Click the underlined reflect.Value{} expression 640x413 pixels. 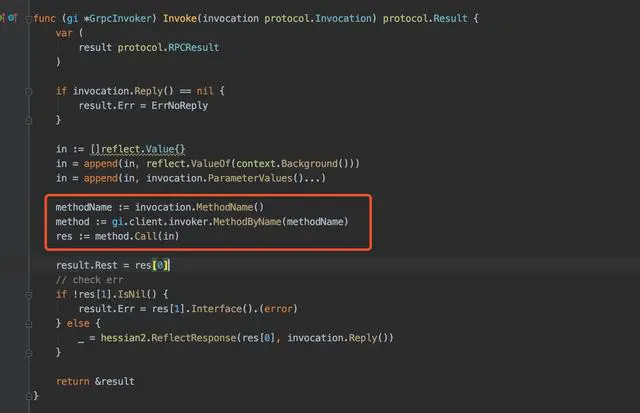138,149
